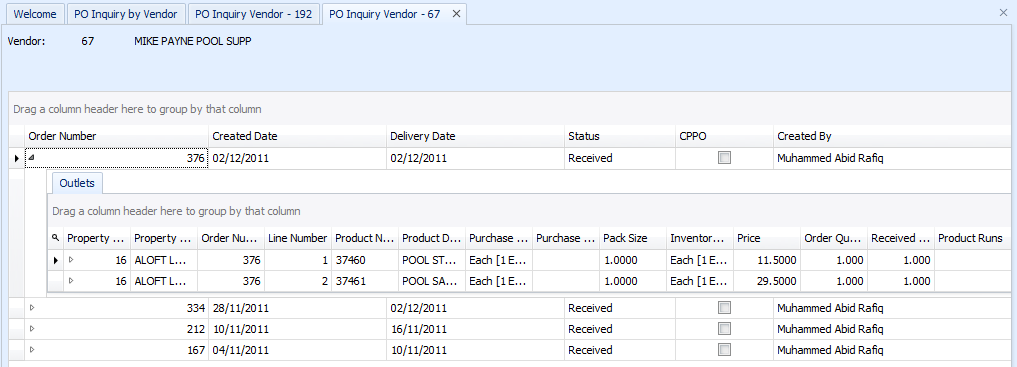This screenshot has width=1017, height=367.
Task: Toggle CPPO checkbox for order 376
Action: 724,158
